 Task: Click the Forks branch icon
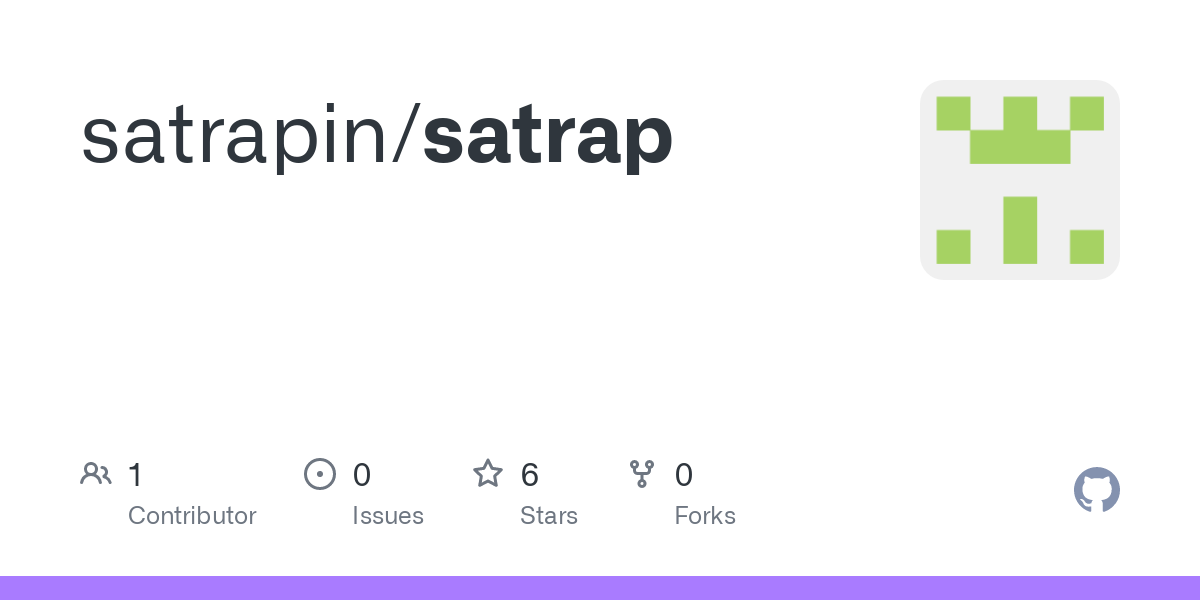click(x=642, y=474)
